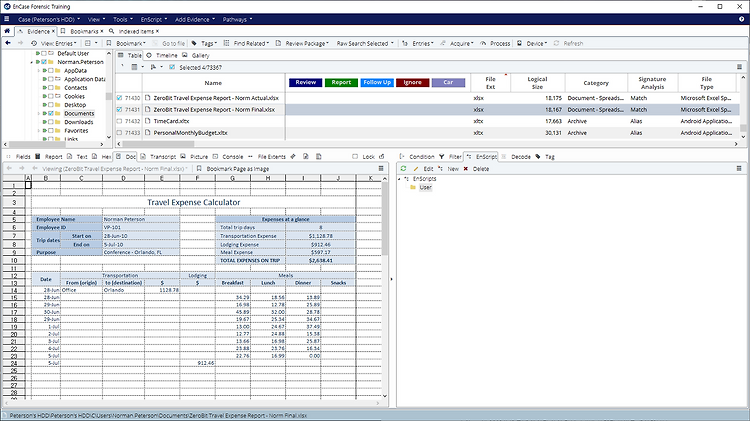This screenshot has width=750, height=421.
Task: Navigate back with the blue arrow
Action: [8, 43]
